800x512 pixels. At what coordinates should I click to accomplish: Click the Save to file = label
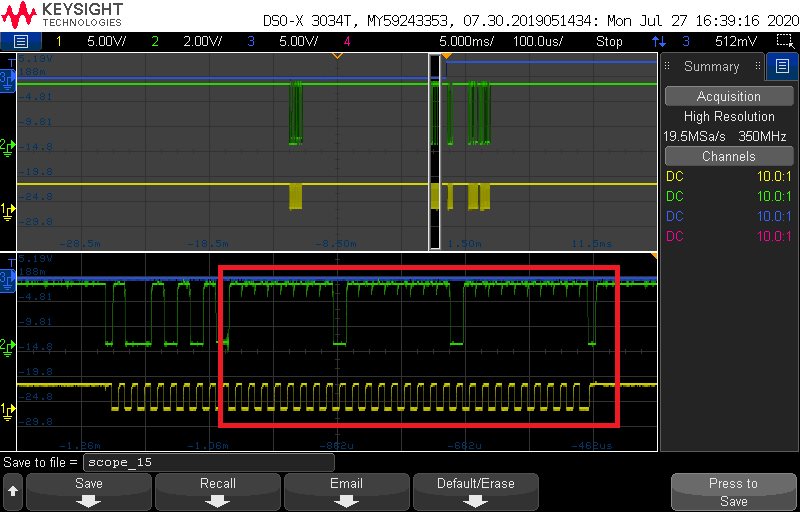point(40,463)
